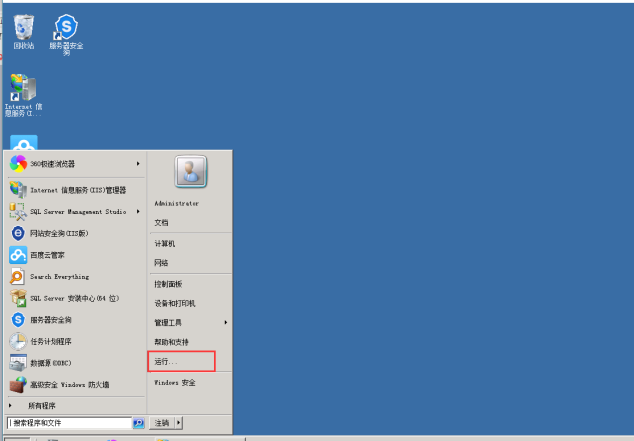Viewport: 634px width, 441px height.
Task: Click the 注销 button
Action: 162,423
